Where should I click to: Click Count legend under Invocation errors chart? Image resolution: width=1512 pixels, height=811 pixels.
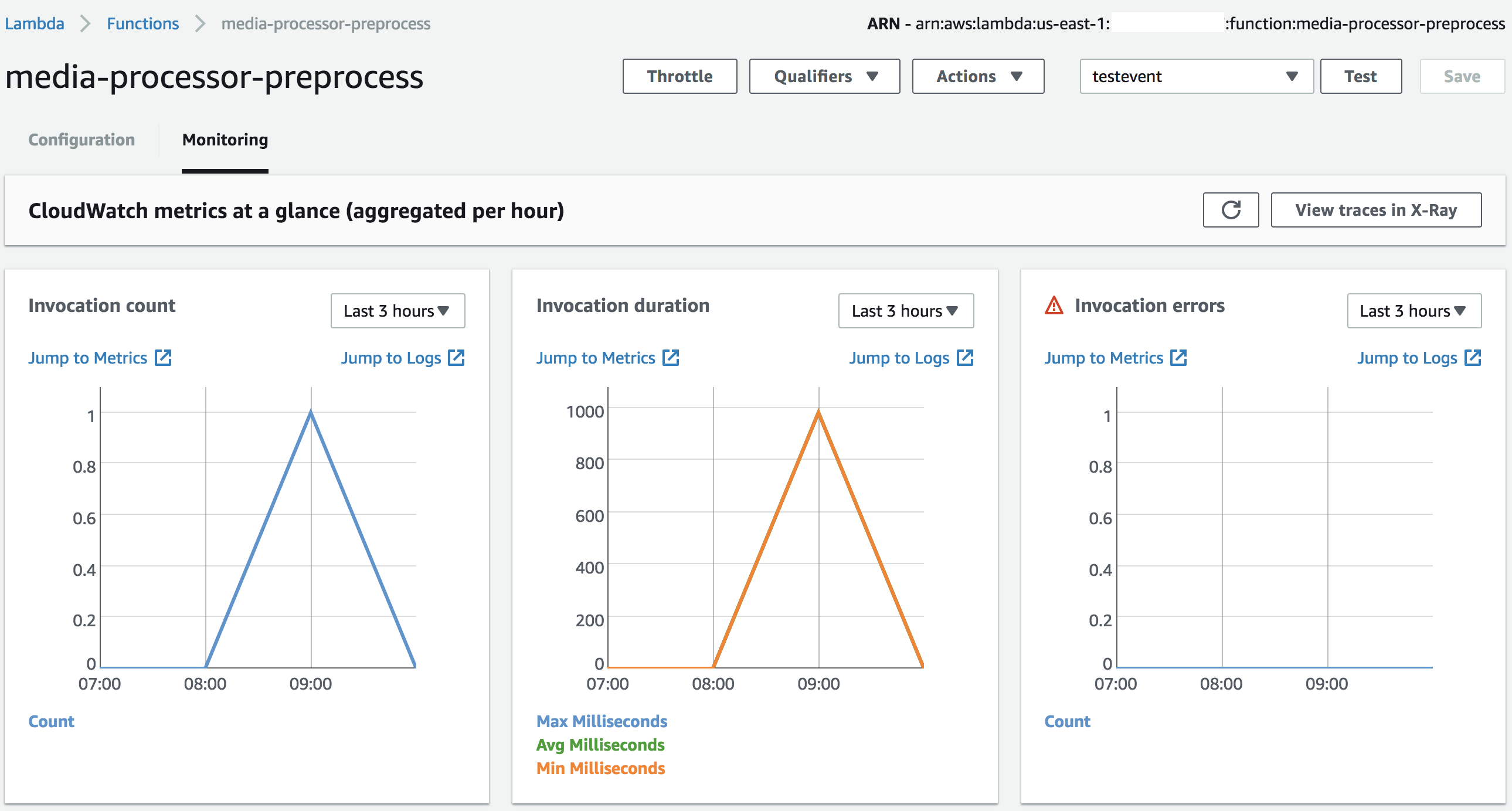[1067, 721]
